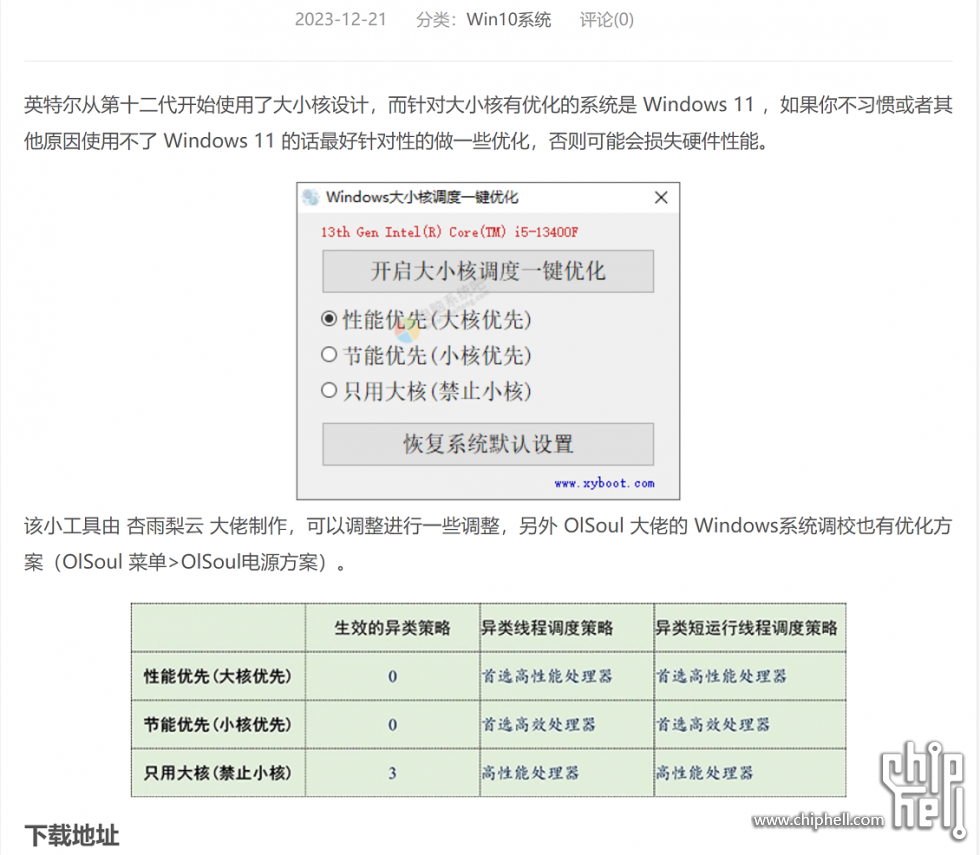980x855 pixels.
Task: Click the Windows大小核调度一键优化 title text
Action: pos(422,198)
